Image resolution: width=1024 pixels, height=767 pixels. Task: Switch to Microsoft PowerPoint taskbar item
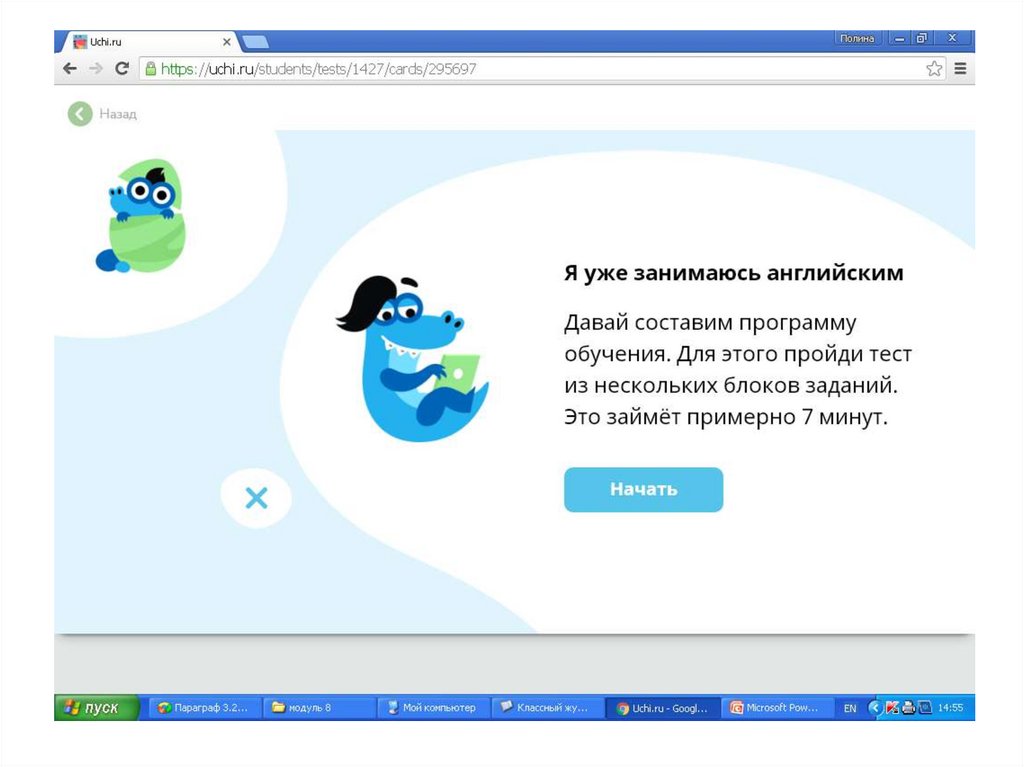(777, 708)
